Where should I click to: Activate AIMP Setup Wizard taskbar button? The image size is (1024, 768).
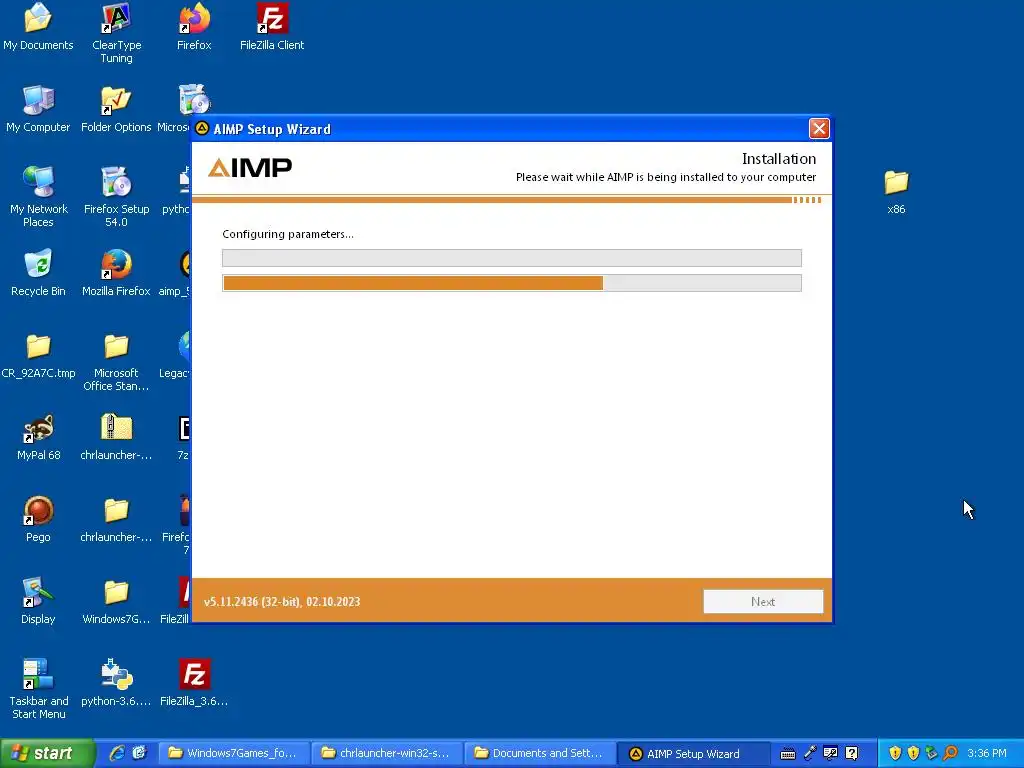(692, 753)
